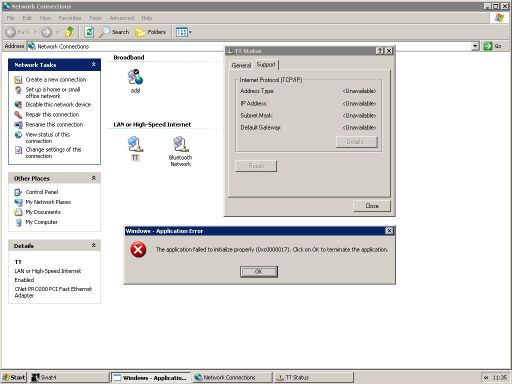Image resolution: width=512 pixels, height=384 pixels.
Task: Click the red error icon in the dialog
Action: pos(138,250)
